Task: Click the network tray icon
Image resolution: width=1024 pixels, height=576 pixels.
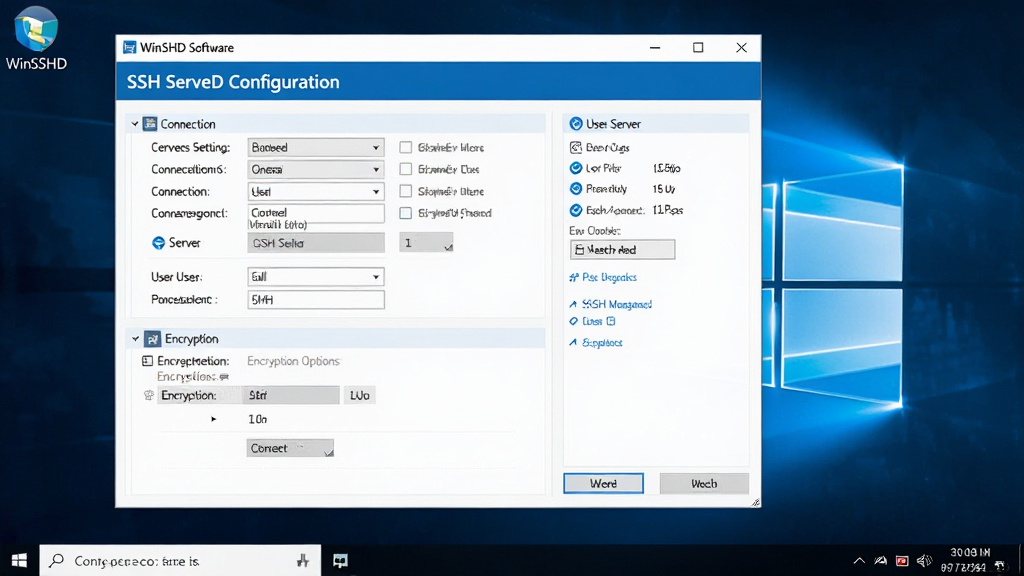Action: coord(880,561)
